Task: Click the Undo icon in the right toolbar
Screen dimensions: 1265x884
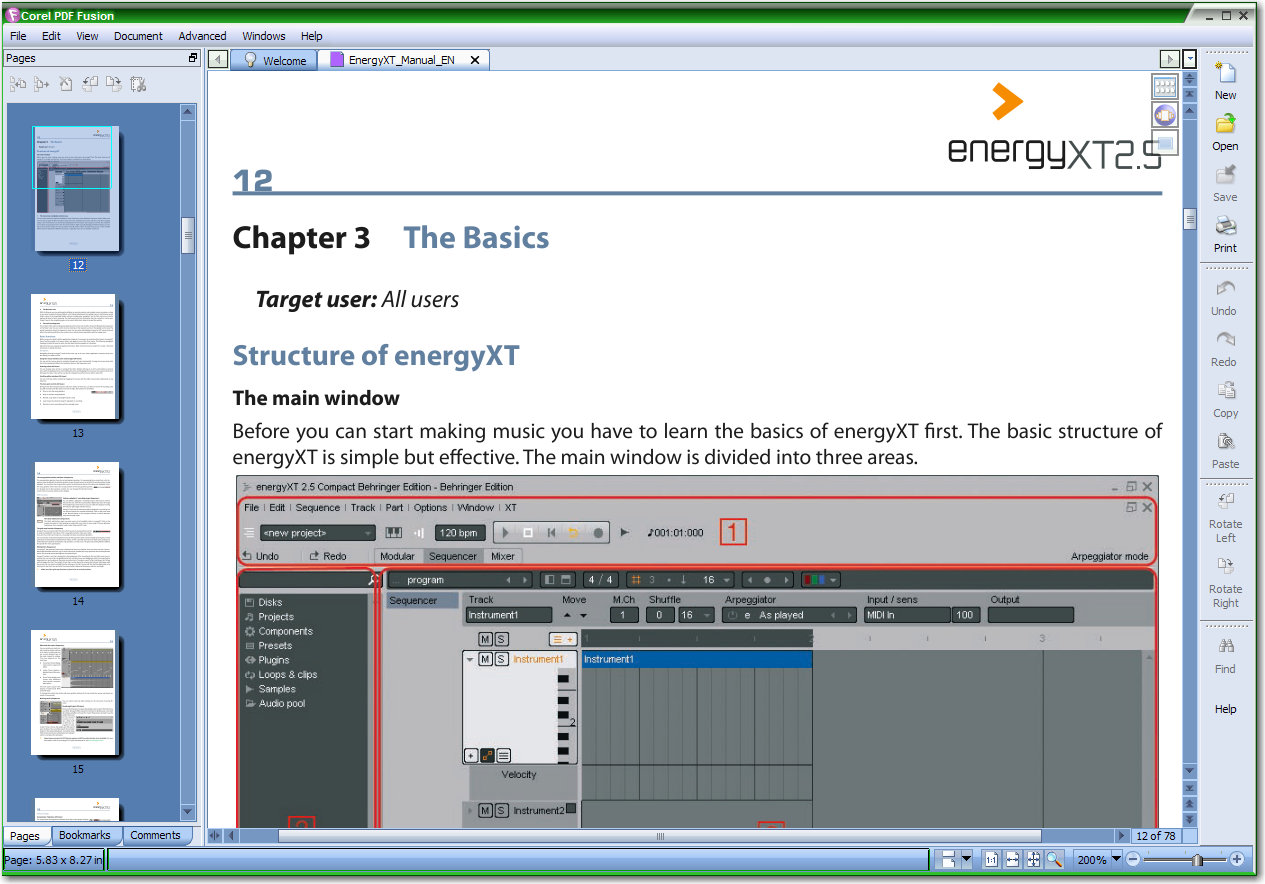Action: click(x=1225, y=289)
